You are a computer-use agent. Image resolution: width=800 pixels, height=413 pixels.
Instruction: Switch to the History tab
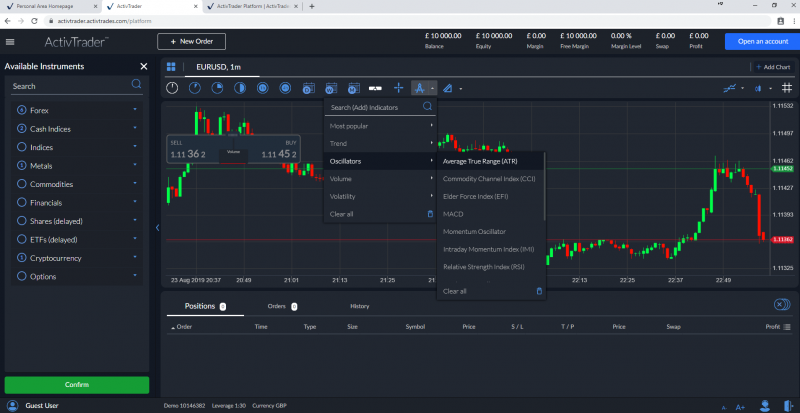360,306
